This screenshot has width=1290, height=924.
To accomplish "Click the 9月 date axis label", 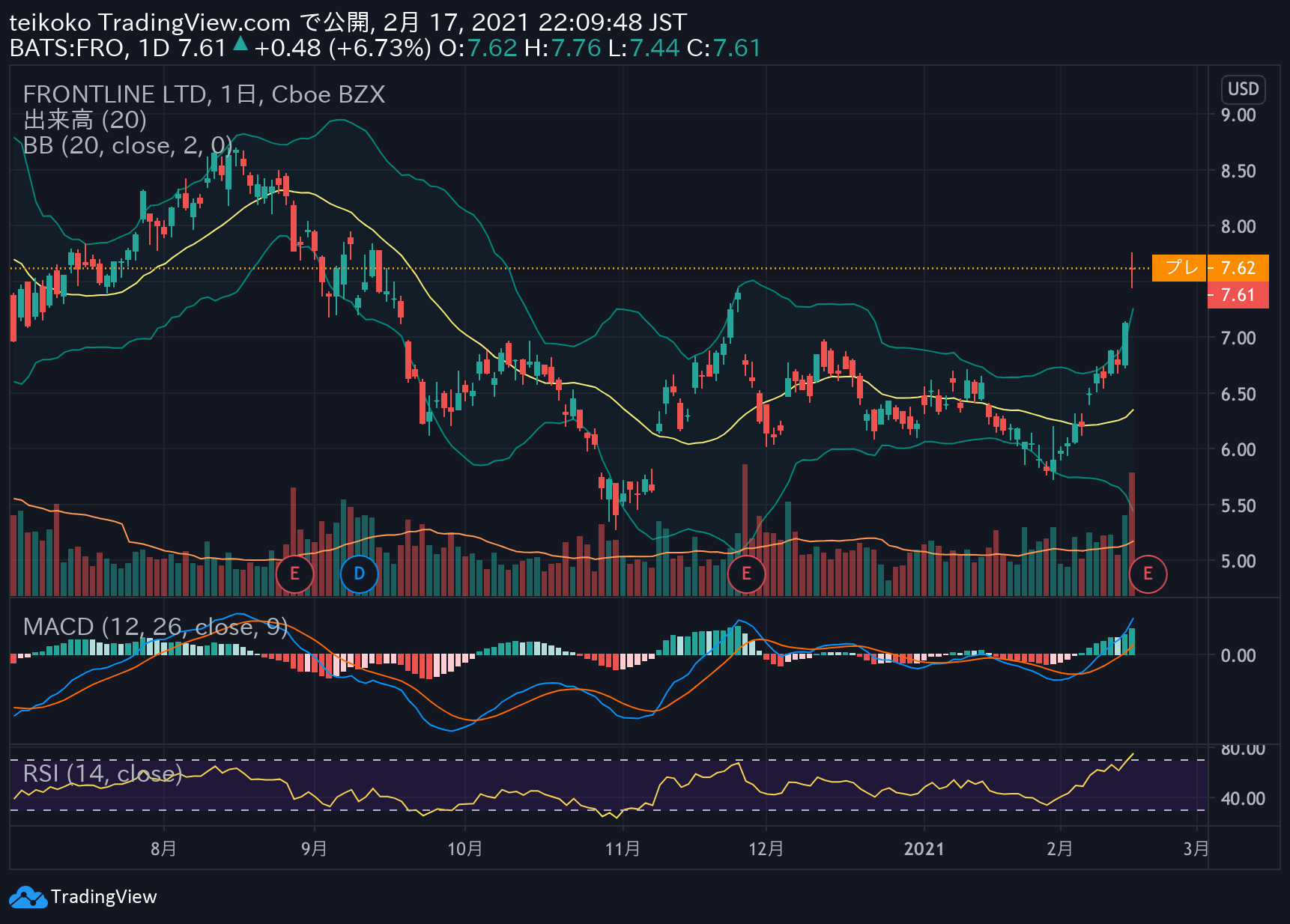I will 314,848.
